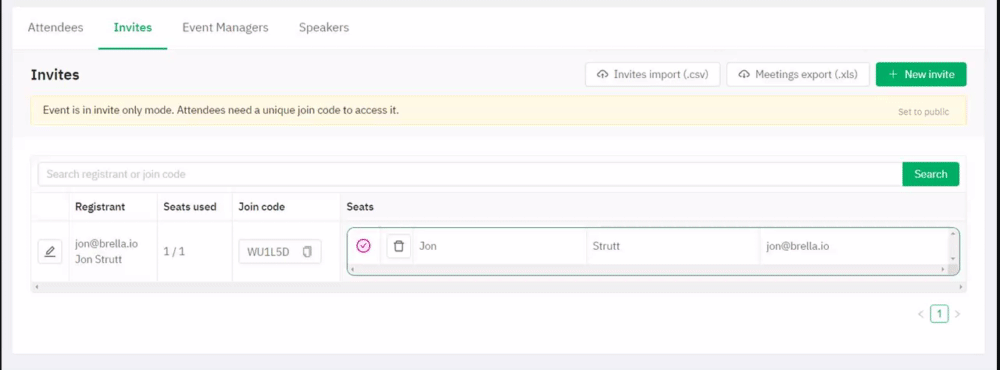The image size is (1000, 370).
Task: Click the table's horizontal scrollbar right arrow
Action: 962,288
